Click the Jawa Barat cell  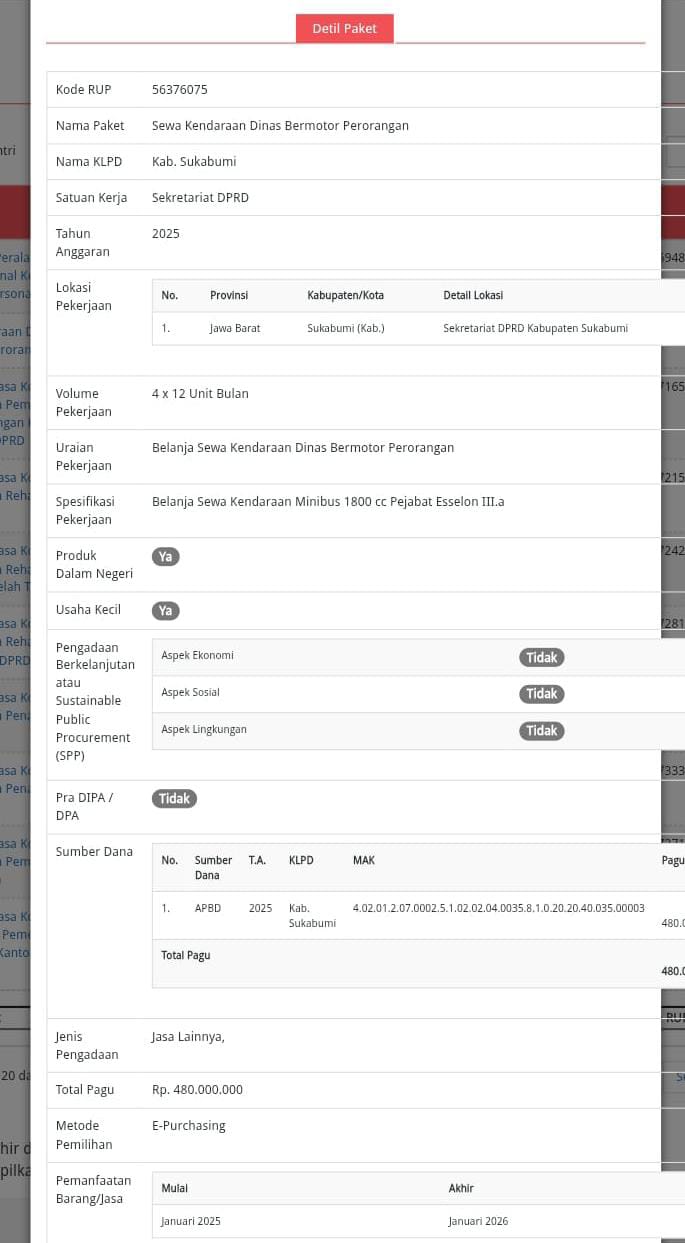click(235, 328)
